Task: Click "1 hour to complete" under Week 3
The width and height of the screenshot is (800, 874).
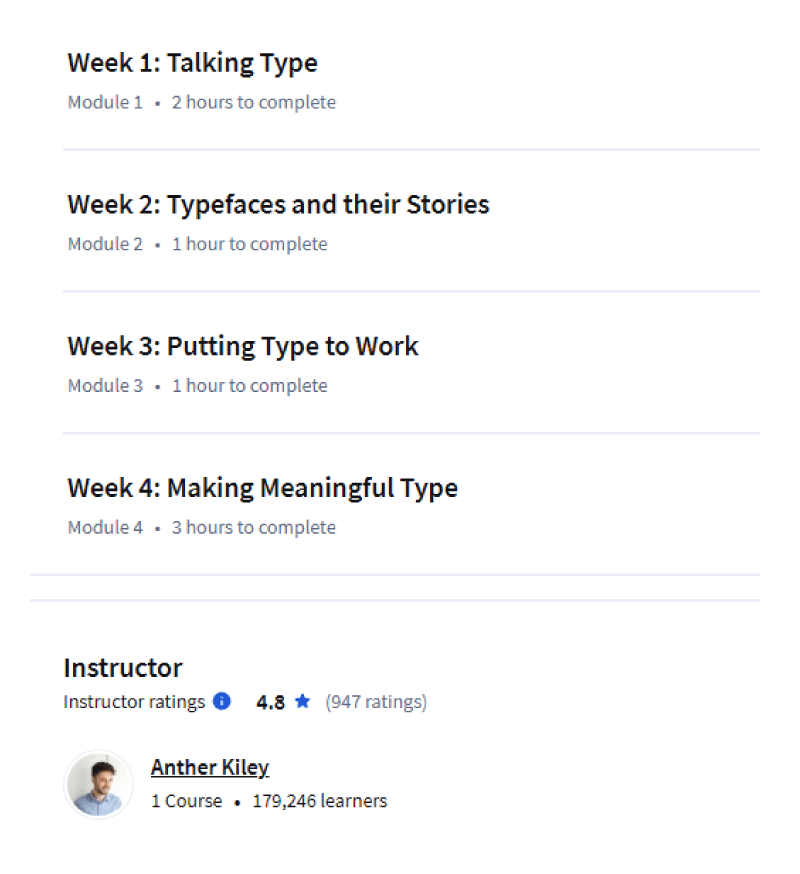Action: click(249, 385)
